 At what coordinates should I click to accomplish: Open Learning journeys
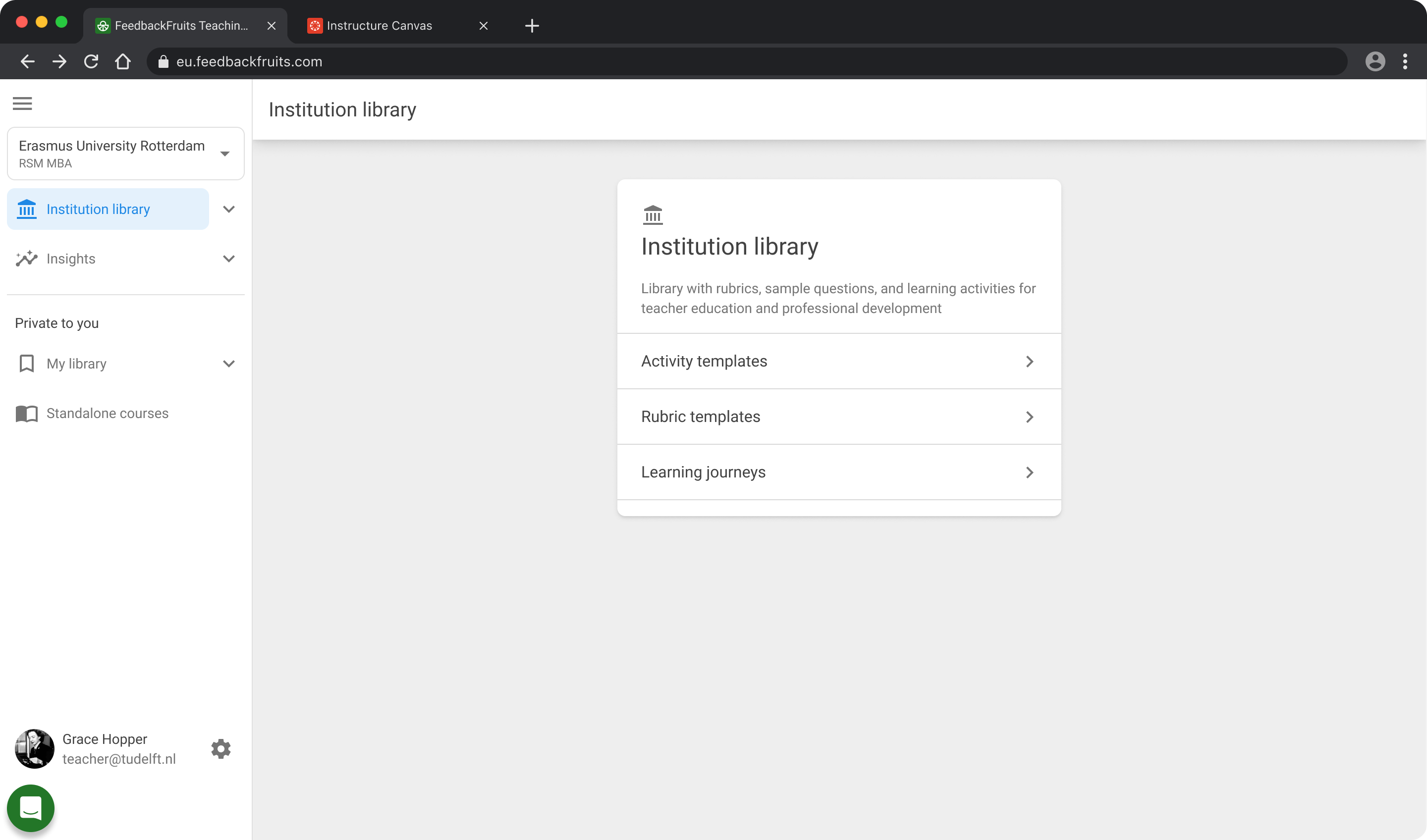(839, 472)
